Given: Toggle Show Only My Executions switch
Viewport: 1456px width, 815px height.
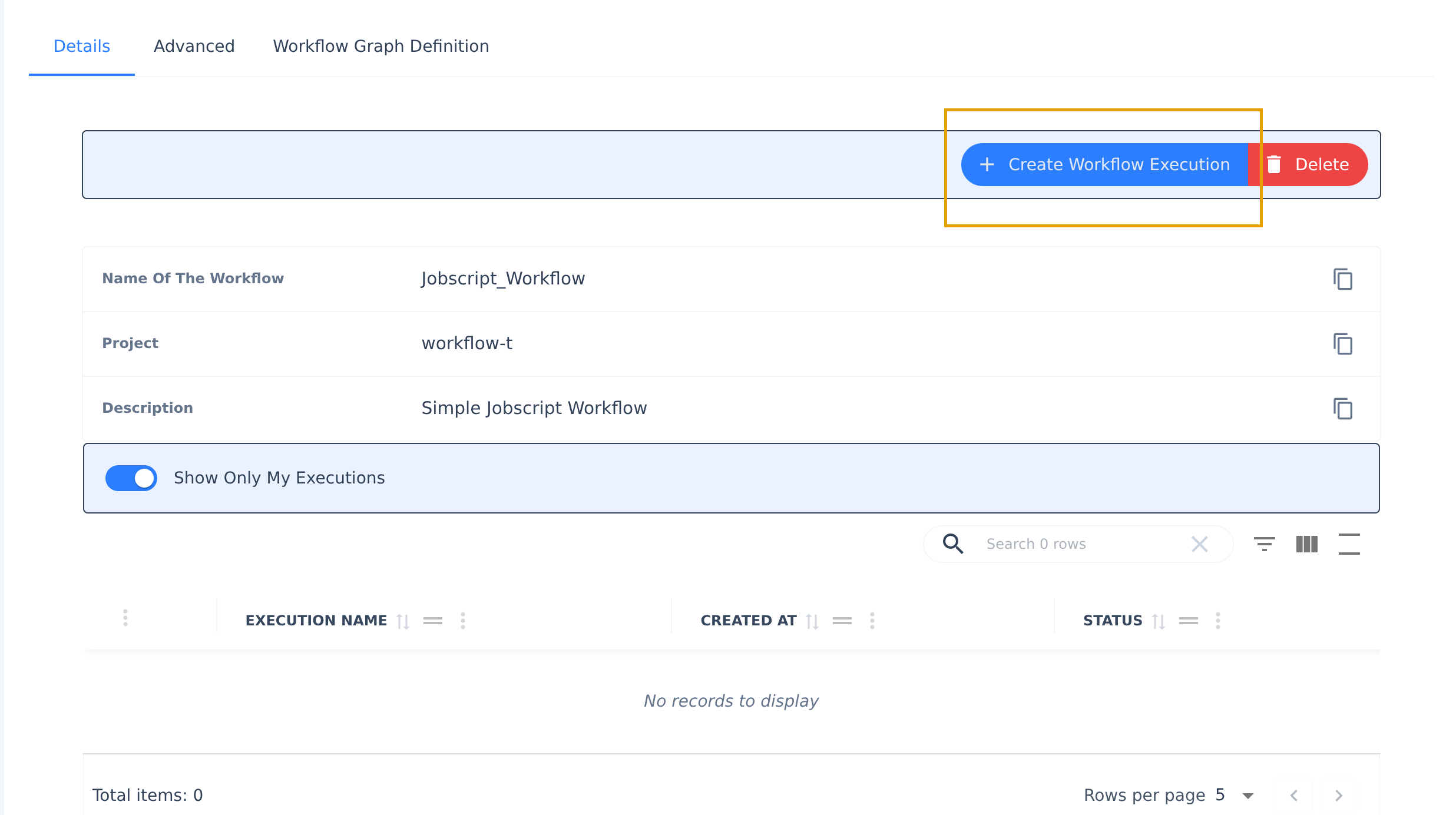Looking at the screenshot, I should click(131, 478).
